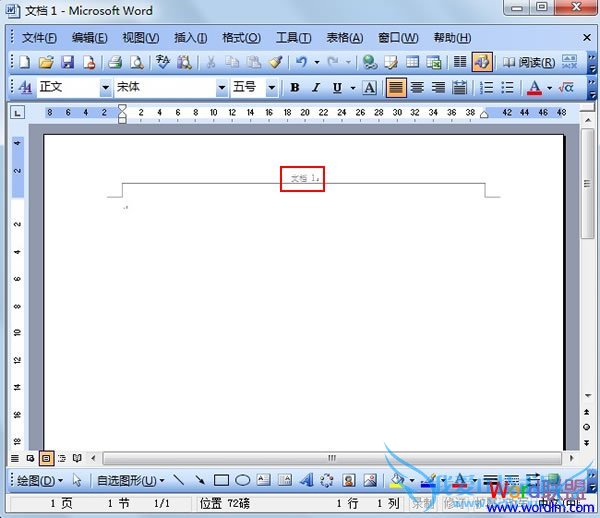The width and height of the screenshot is (600, 518).
Task: Switch to Reading layout with 阅读(R)
Action: pyautogui.click(x=528, y=62)
